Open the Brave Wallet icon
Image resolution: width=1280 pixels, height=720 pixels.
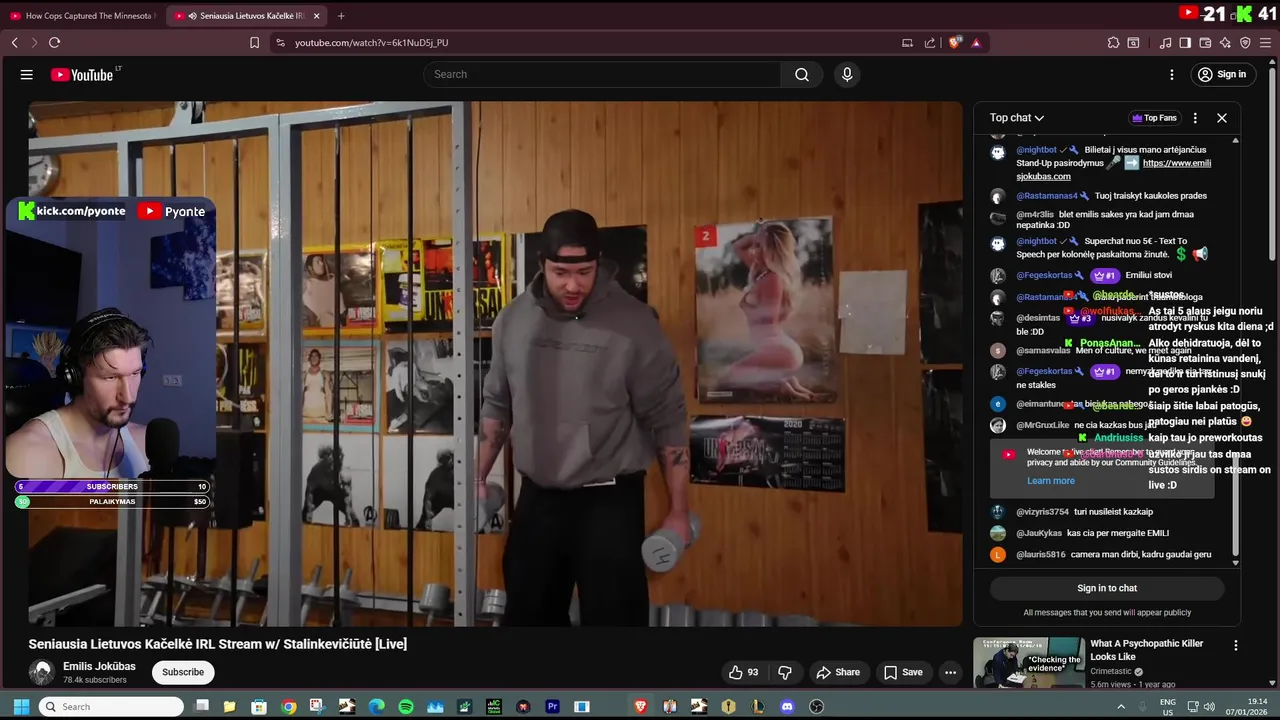[1205, 43]
